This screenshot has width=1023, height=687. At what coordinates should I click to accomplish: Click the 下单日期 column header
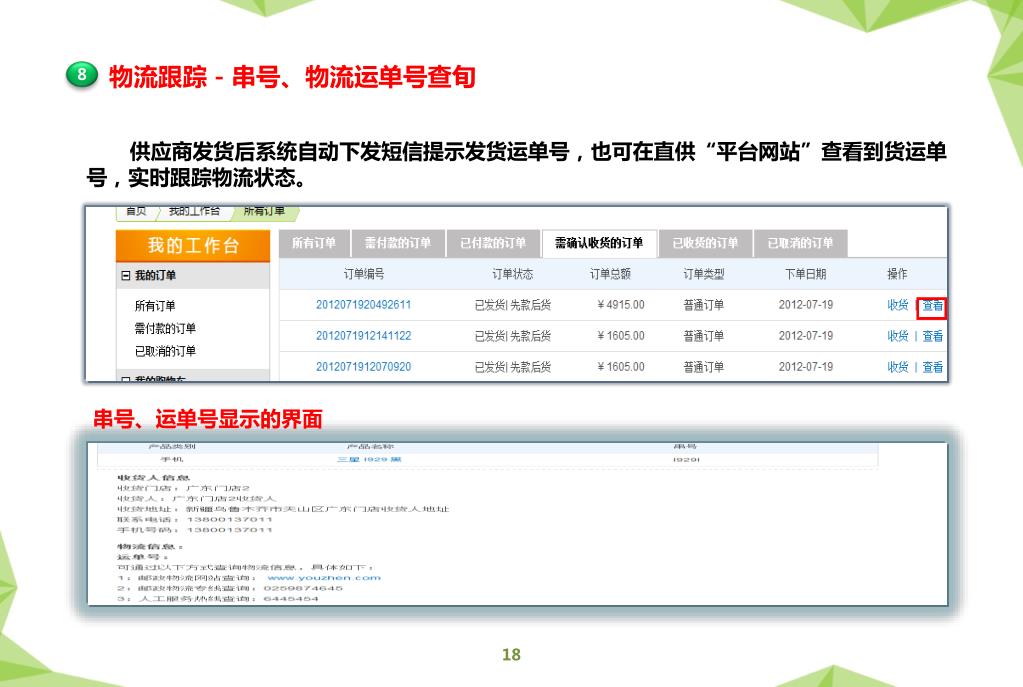[805, 274]
